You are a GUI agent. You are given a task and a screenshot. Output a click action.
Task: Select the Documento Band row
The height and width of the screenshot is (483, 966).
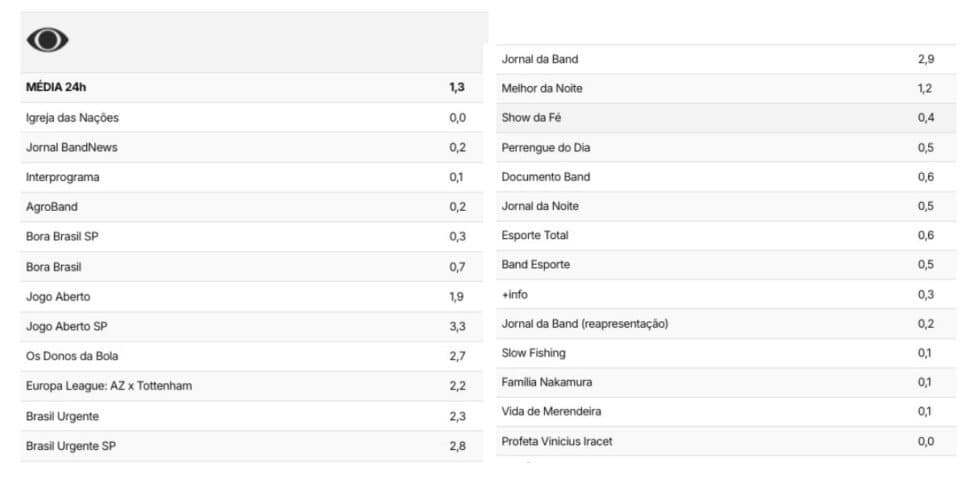pos(726,177)
